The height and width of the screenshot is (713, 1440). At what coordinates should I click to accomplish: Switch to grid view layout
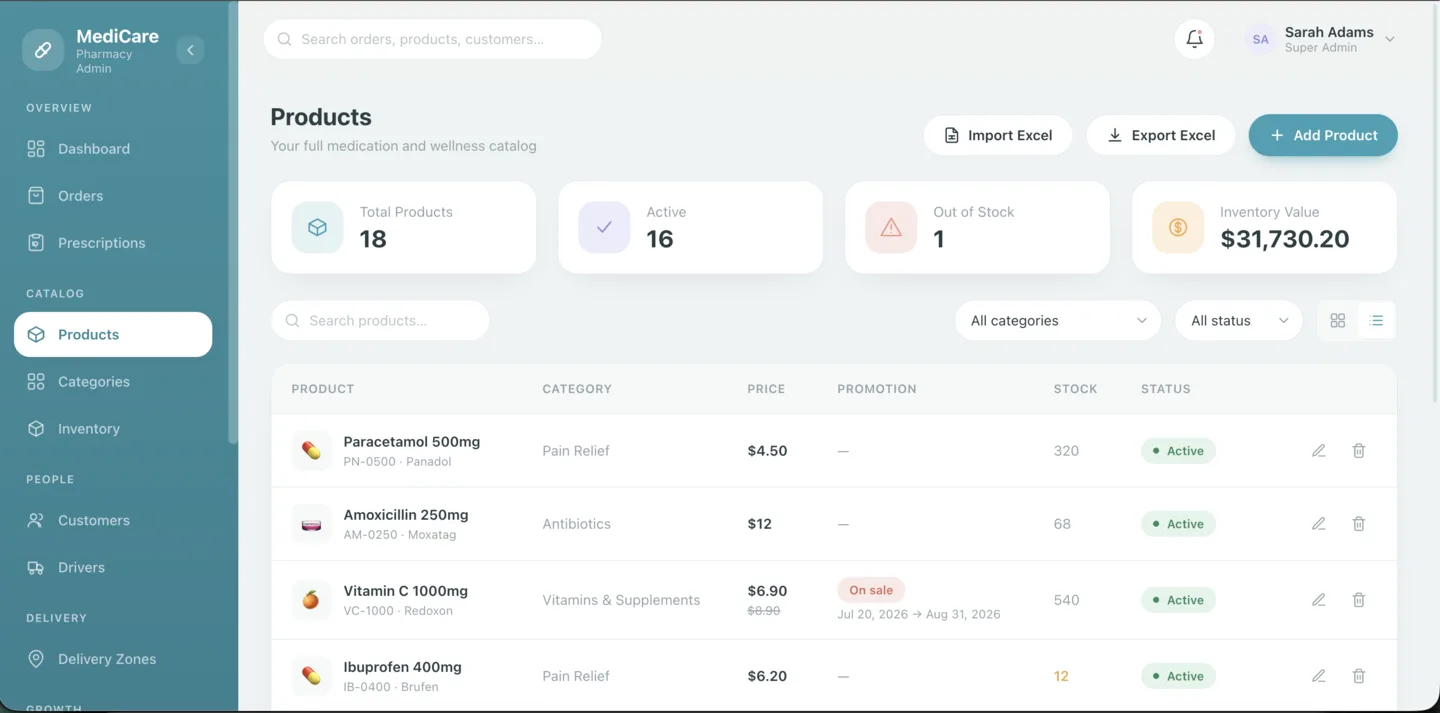pyautogui.click(x=1338, y=321)
